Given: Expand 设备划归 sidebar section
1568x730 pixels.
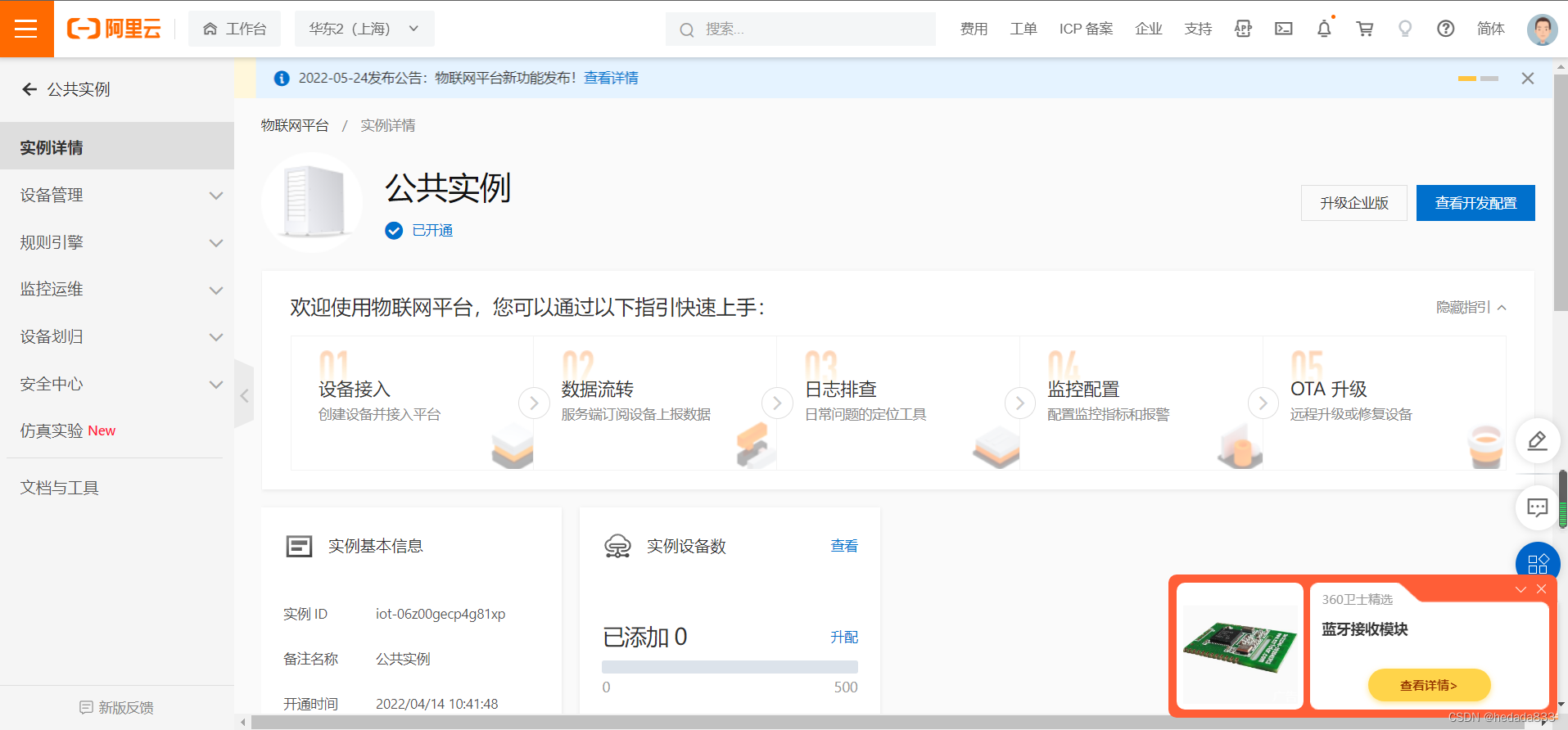Looking at the screenshot, I should pyautogui.click(x=117, y=336).
